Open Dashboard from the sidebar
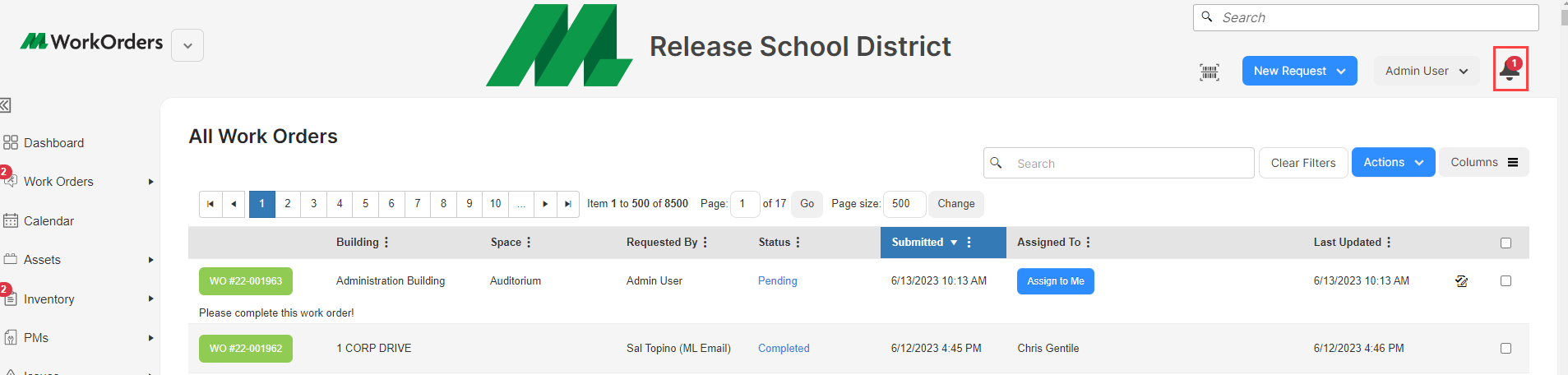 [x=54, y=143]
